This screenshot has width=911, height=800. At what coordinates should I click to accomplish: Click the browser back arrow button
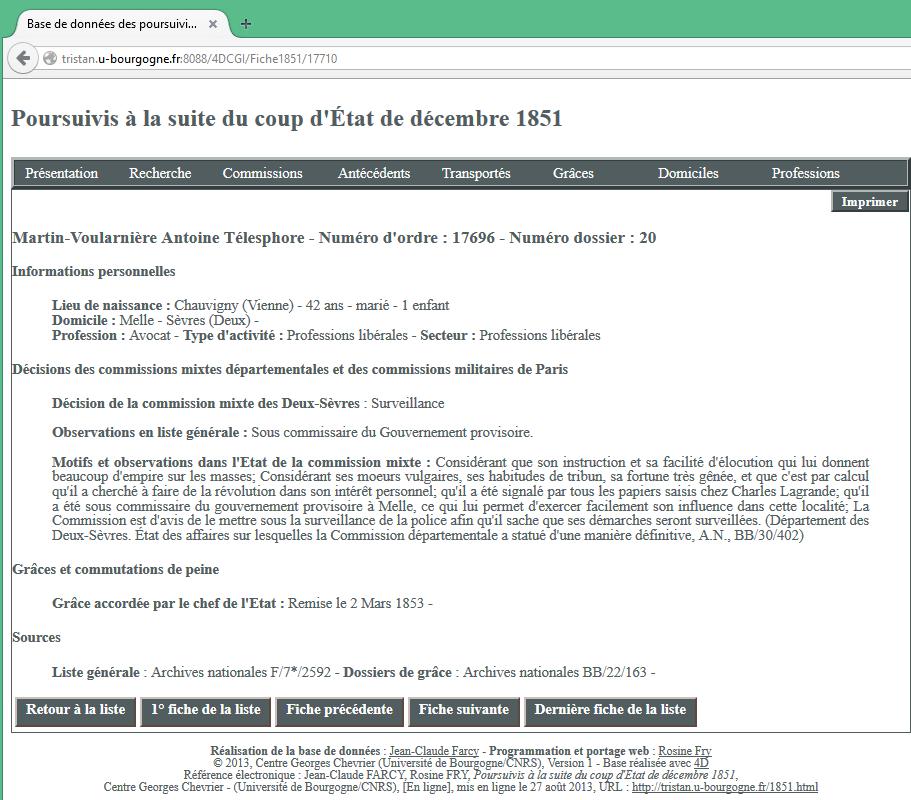pos(23,58)
